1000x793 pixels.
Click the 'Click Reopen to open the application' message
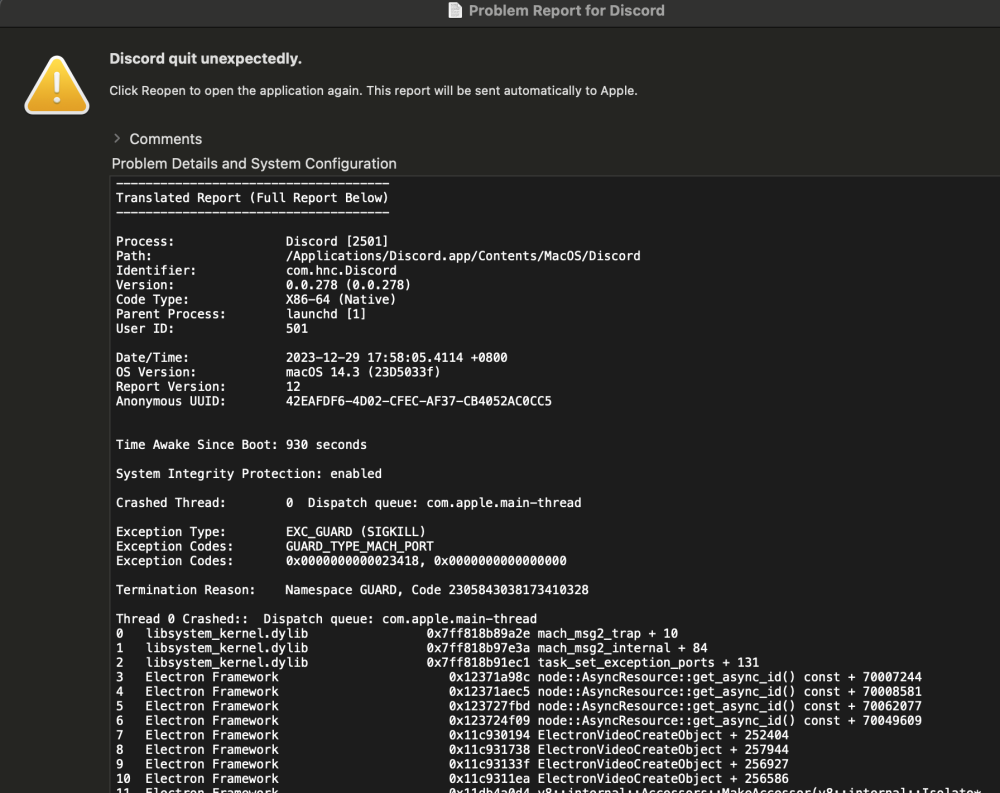373,91
